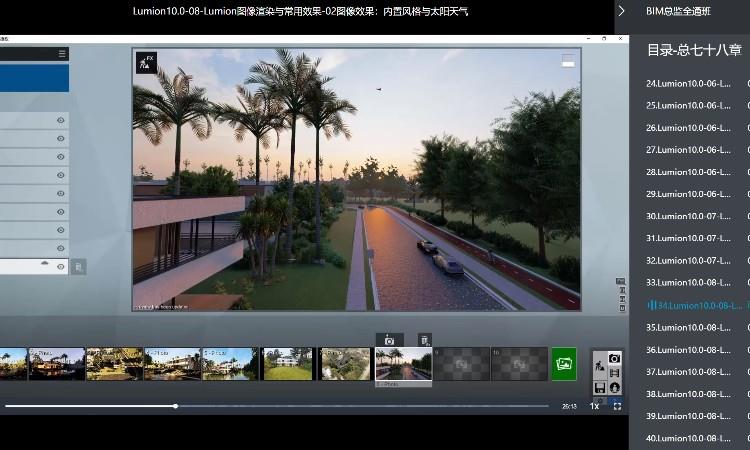Toggle visibility eye of the topmost effect
This screenshot has height=450, width=750.
pos(61,120)
